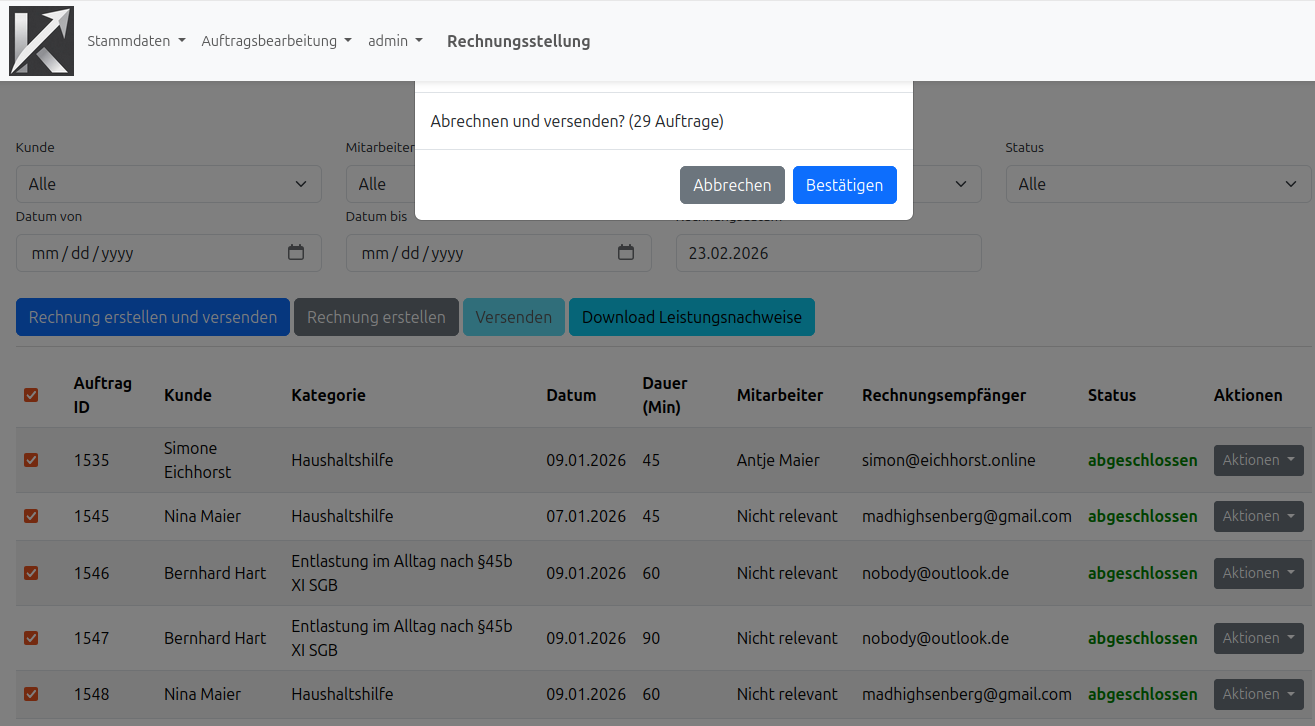Expand Aktionen menu for order 1547
Screen dimensions: 1315x726
click(1258, 638)
